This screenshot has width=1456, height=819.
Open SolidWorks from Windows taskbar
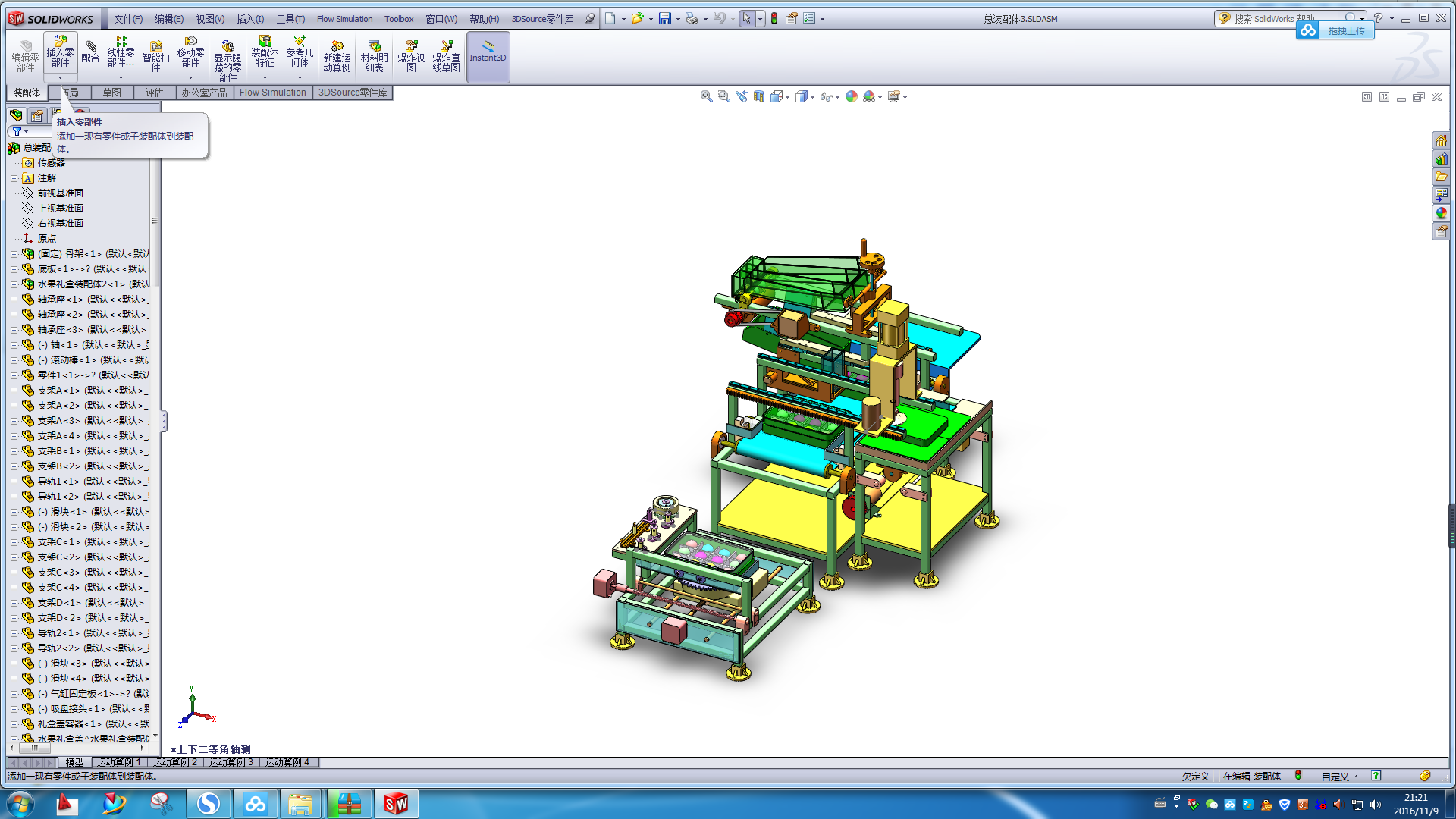tap(395, 803)
